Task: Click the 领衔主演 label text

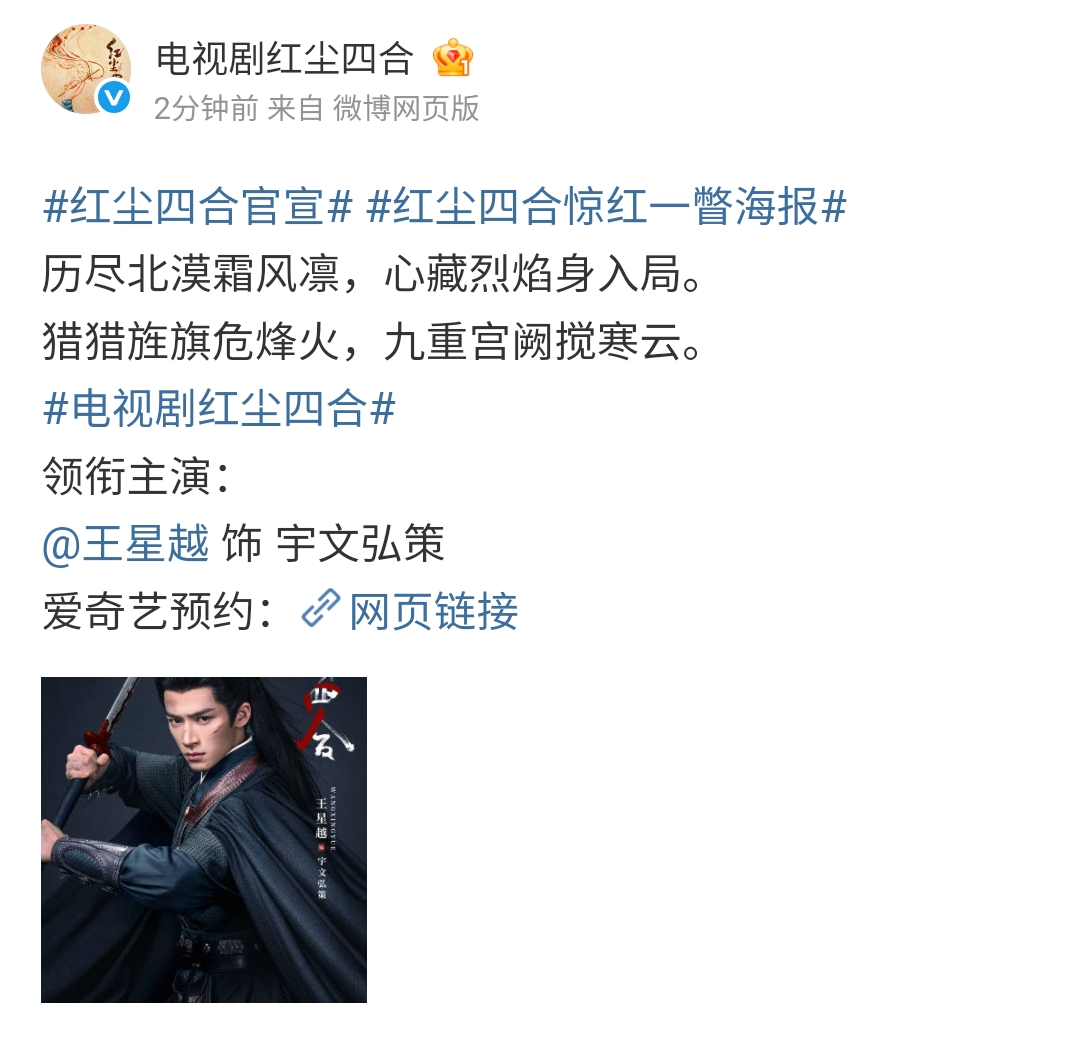Action: tap(127, 476)
